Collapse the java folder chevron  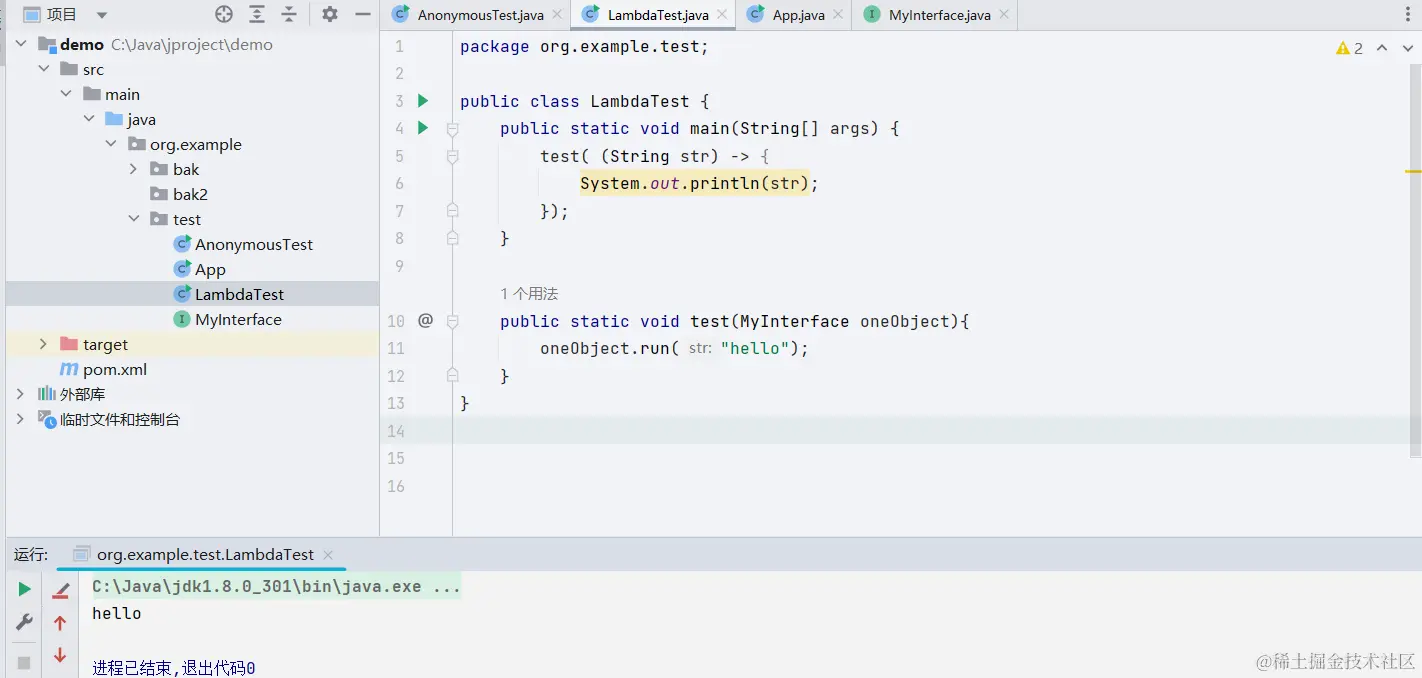click(88, 119)
